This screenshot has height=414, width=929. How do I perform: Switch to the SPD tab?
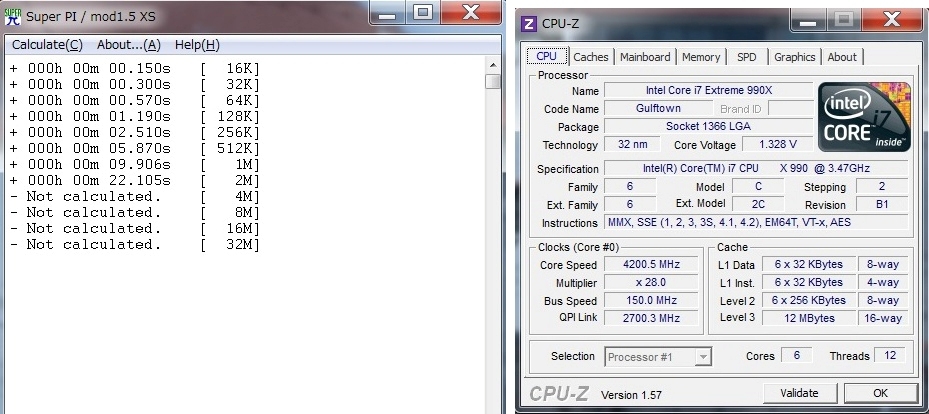[x=747, y=57]
